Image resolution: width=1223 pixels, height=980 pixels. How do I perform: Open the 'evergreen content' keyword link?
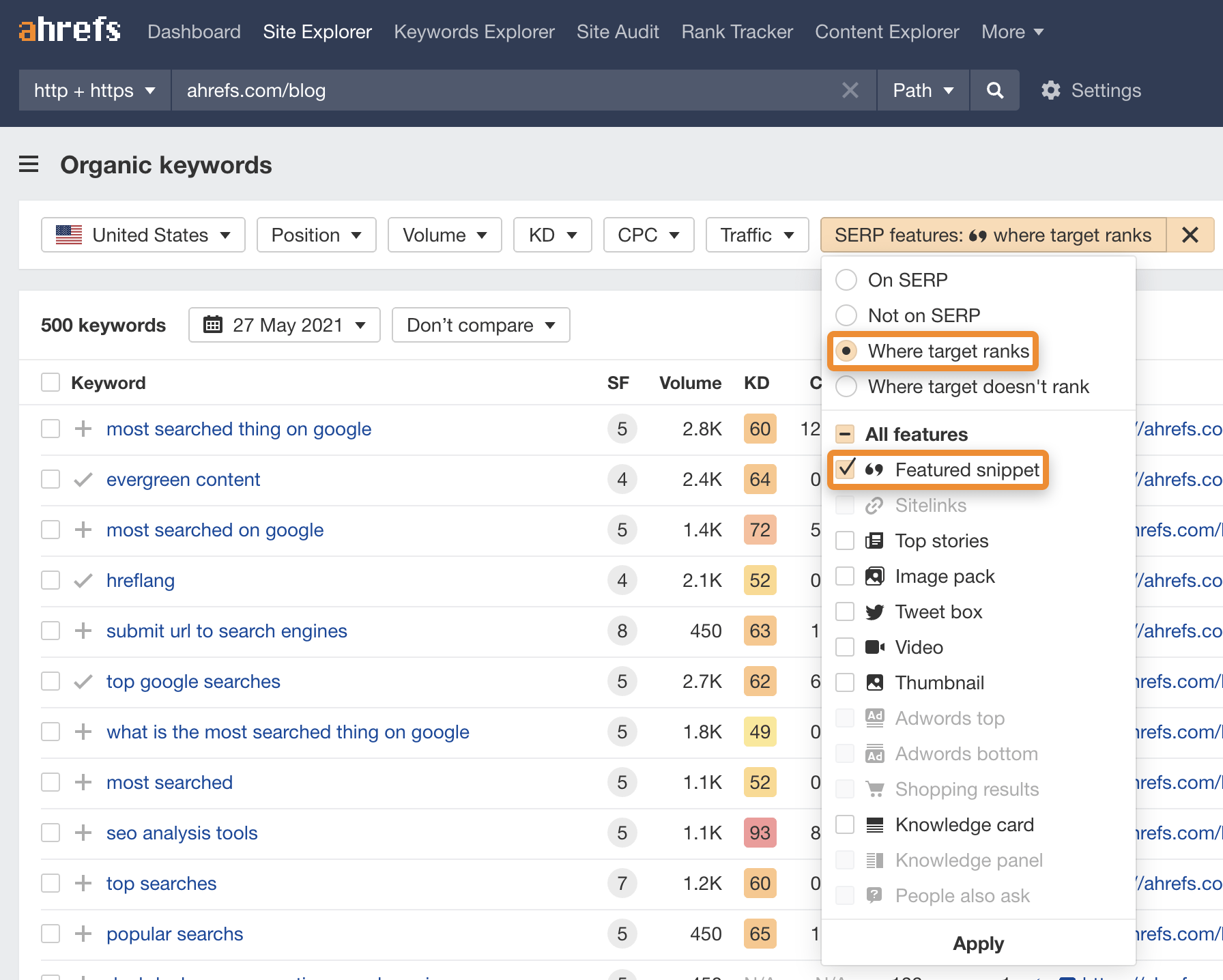tap(183, 479)
